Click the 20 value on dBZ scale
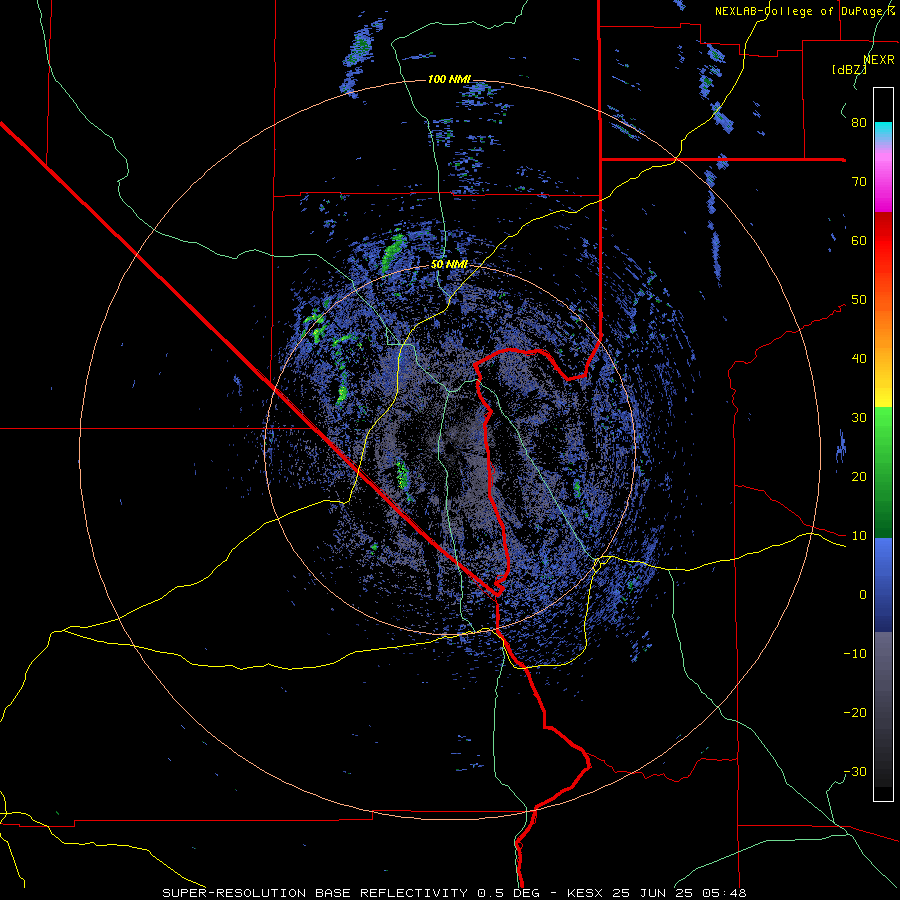The height and width of the screenshot is (900, 900). pyautogui.click(x=859, y=476)
